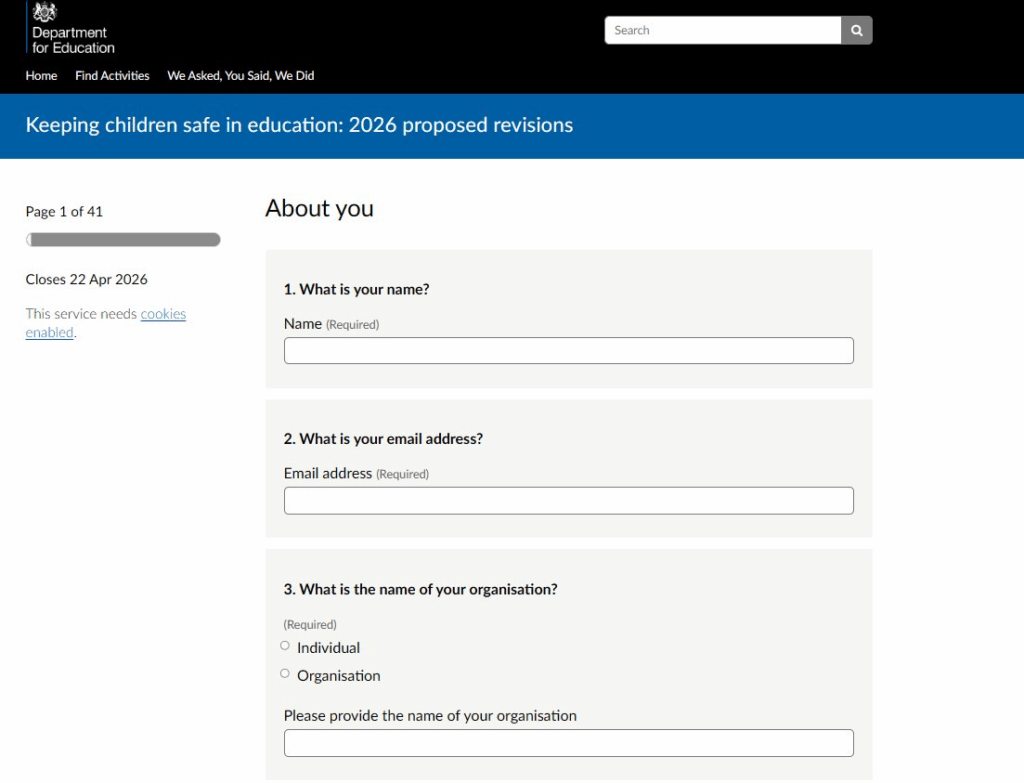Open We Asked, You Said, We Did
1024x783 pixels.
240,76
